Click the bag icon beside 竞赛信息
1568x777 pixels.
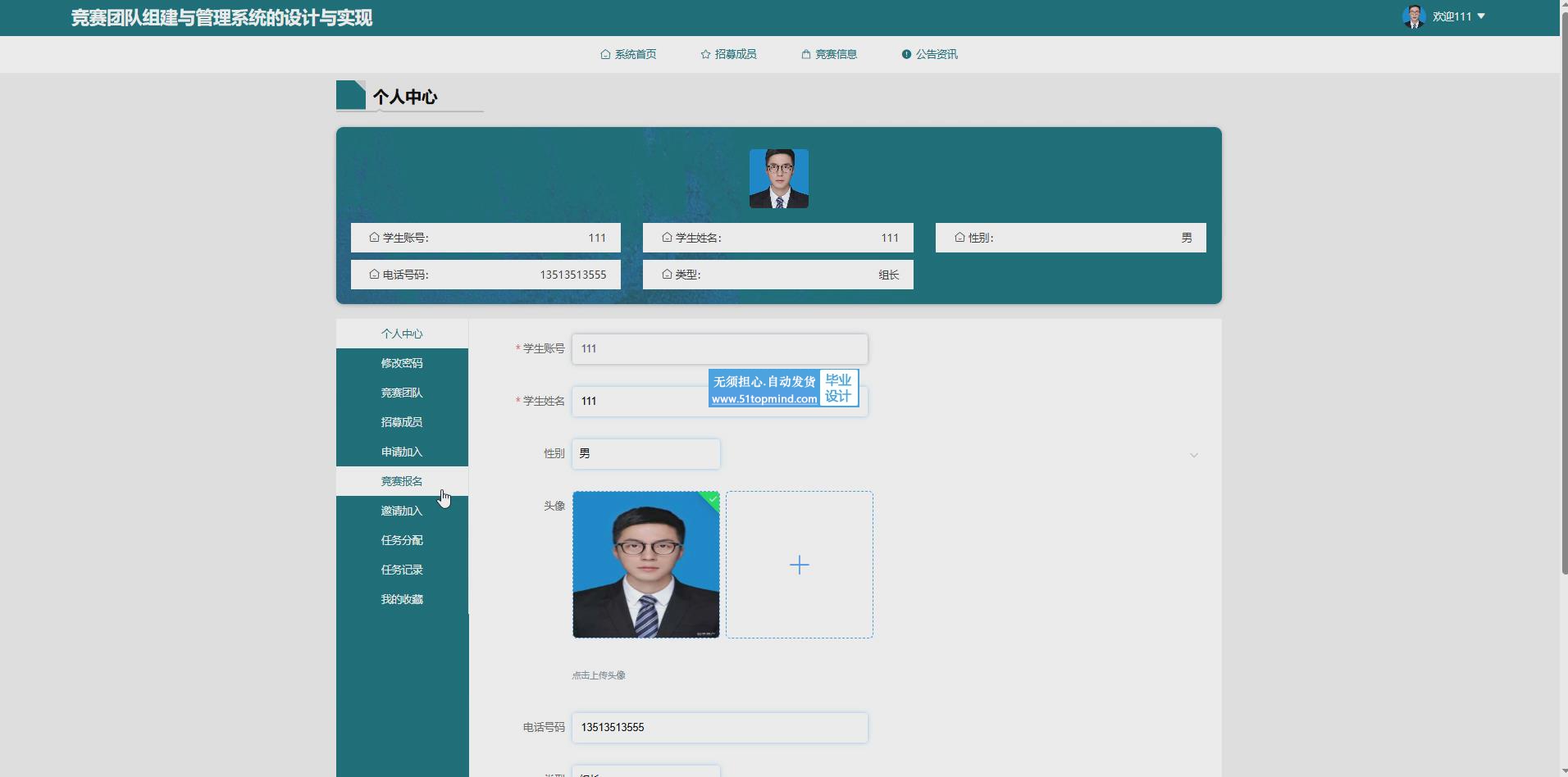pyautogui.click(x=806, y=54)
